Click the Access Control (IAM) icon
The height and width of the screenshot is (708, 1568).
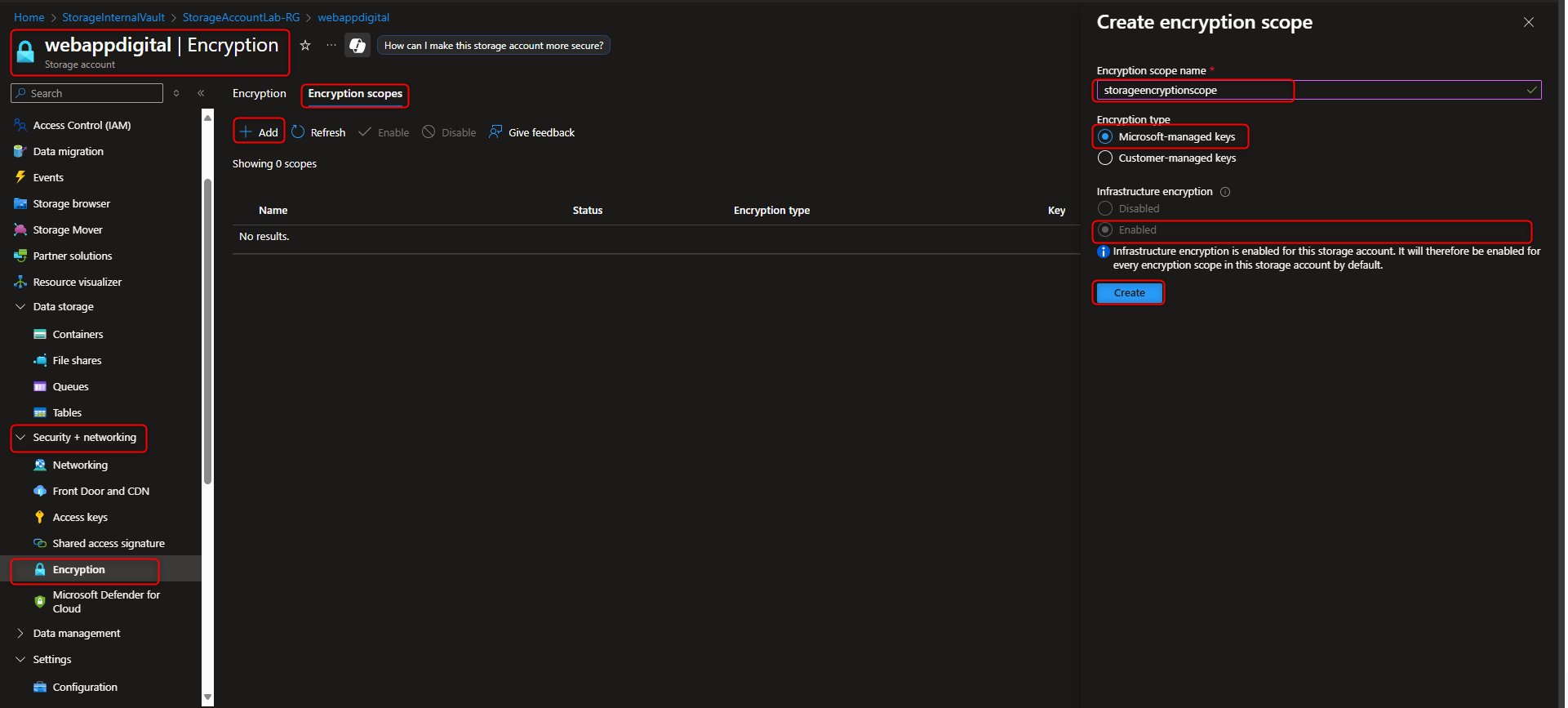coord(20,125)
